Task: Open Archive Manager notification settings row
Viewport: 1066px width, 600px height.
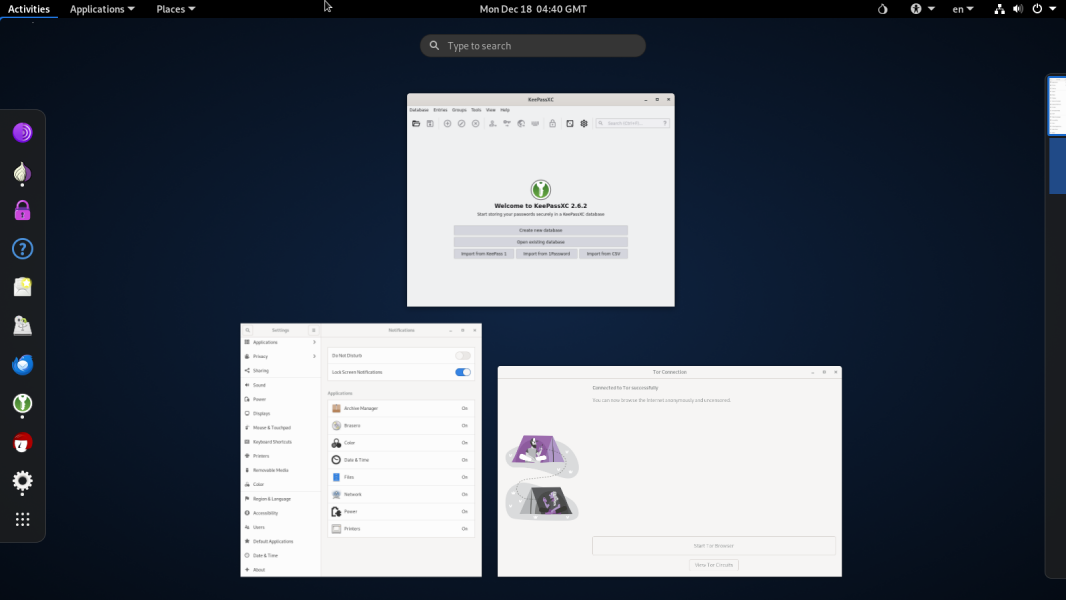Action: (x=400, y=408)
